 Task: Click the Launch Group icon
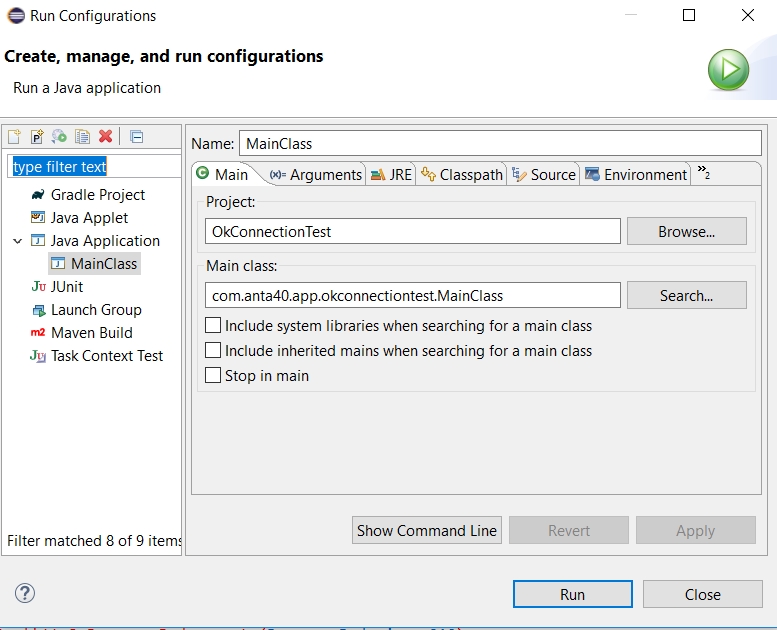pos(38,310)
